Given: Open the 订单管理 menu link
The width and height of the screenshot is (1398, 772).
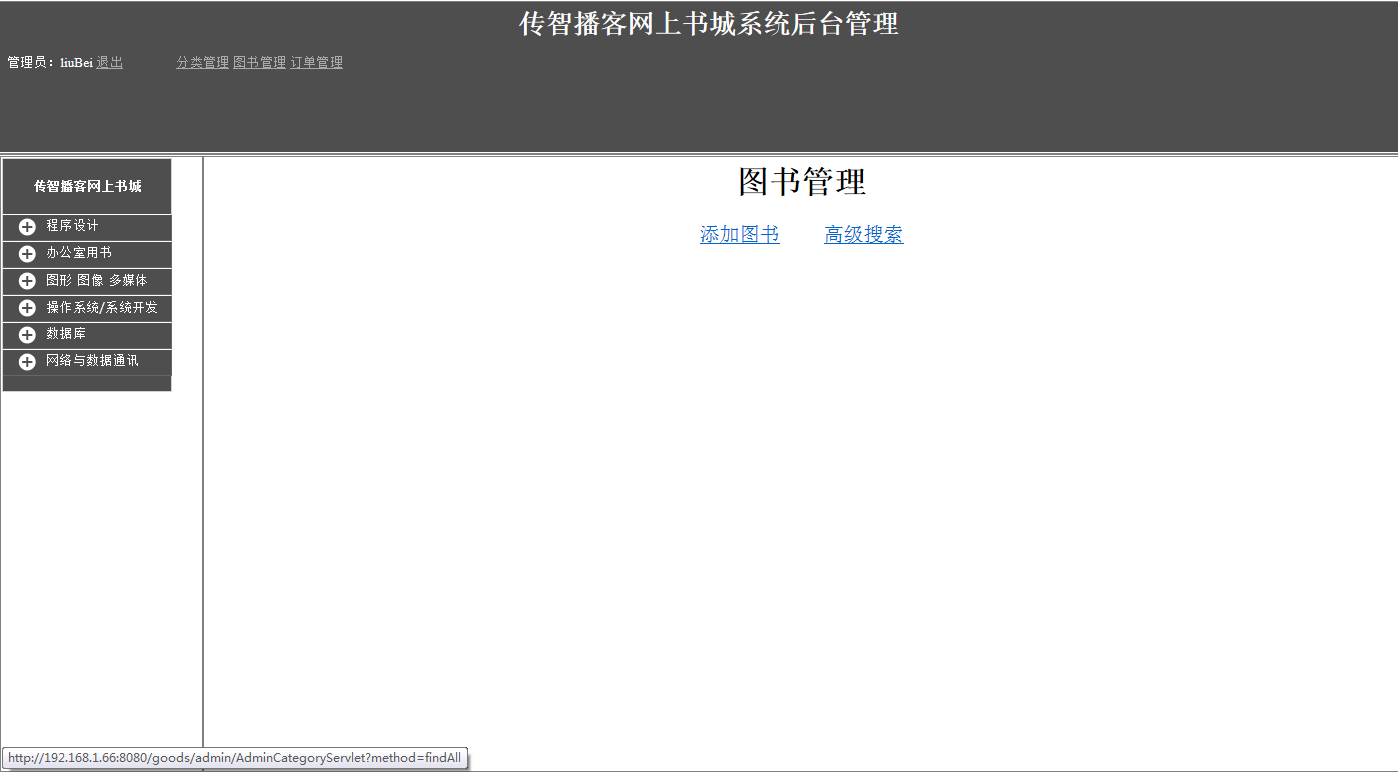Looking at the screenshot, I should click(x=316, y=62).
